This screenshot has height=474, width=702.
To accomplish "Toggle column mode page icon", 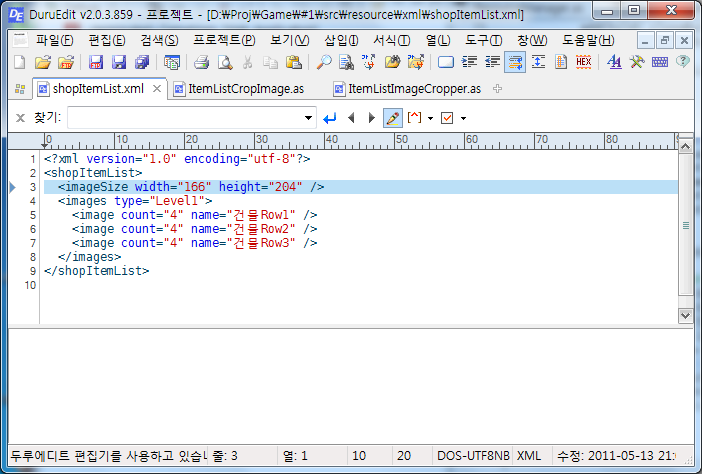I will coord(561,62).
